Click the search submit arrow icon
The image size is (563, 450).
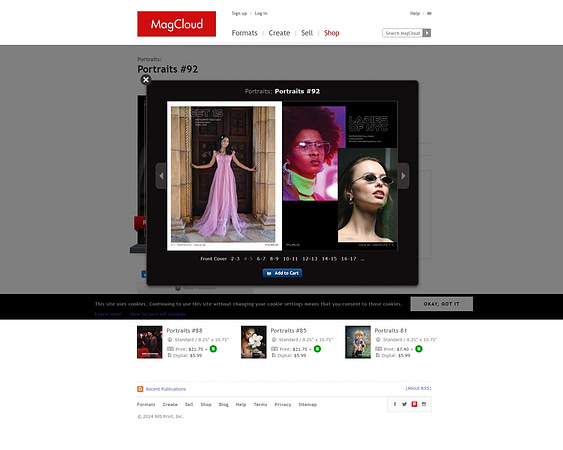[427, 33]
